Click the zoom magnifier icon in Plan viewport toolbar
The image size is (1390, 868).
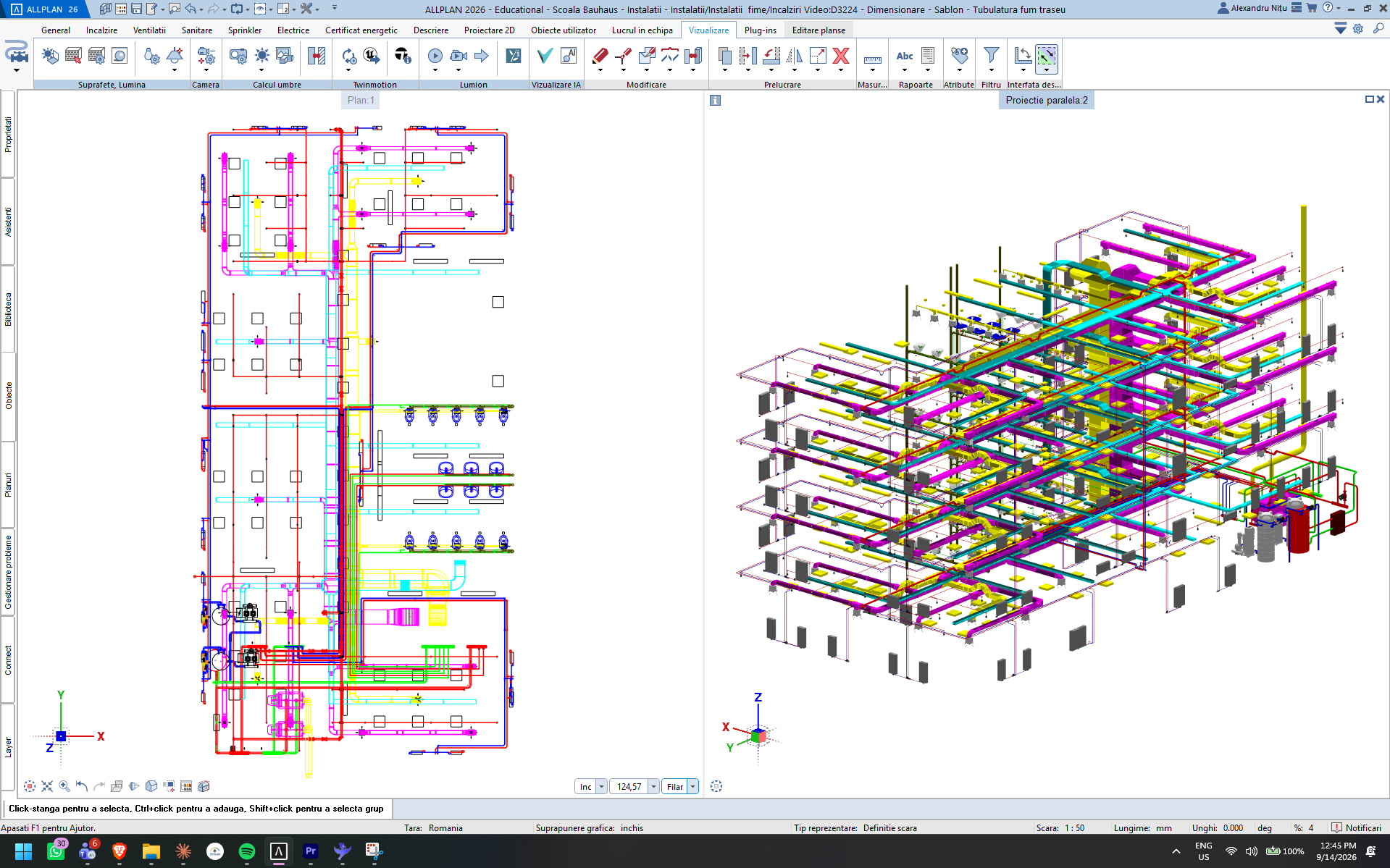64,786
